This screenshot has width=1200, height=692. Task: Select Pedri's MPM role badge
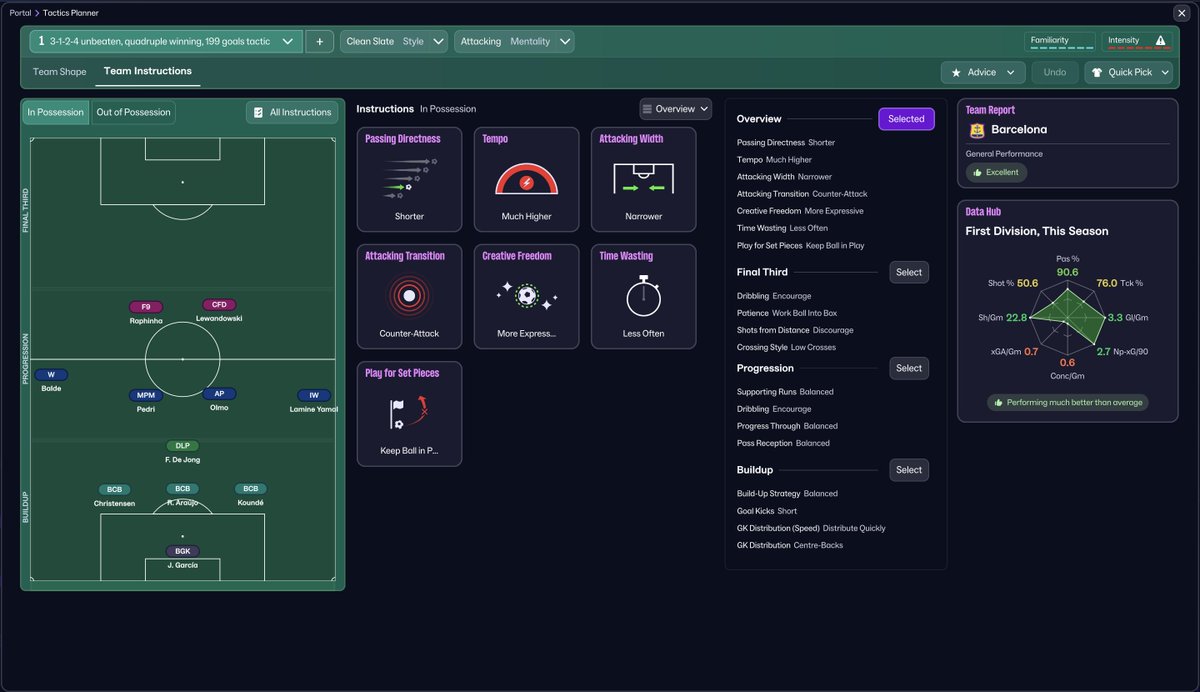(x=145, y=396)
